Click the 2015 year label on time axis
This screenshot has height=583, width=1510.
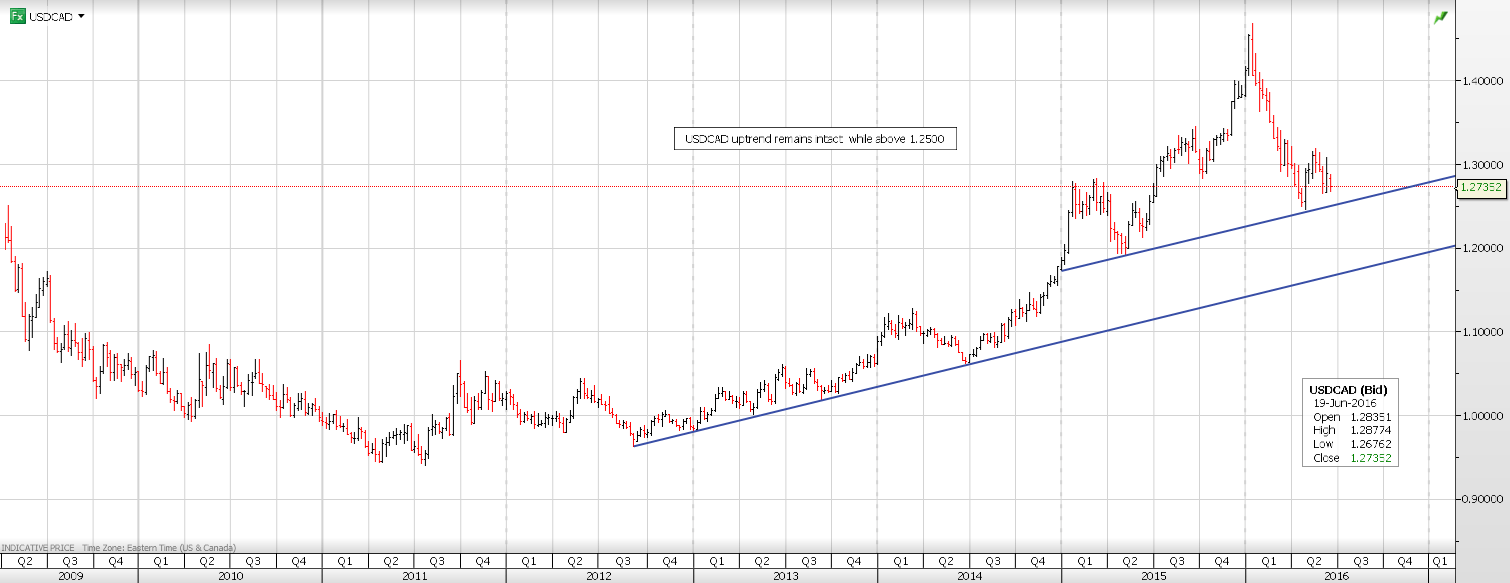(1154, 576)
